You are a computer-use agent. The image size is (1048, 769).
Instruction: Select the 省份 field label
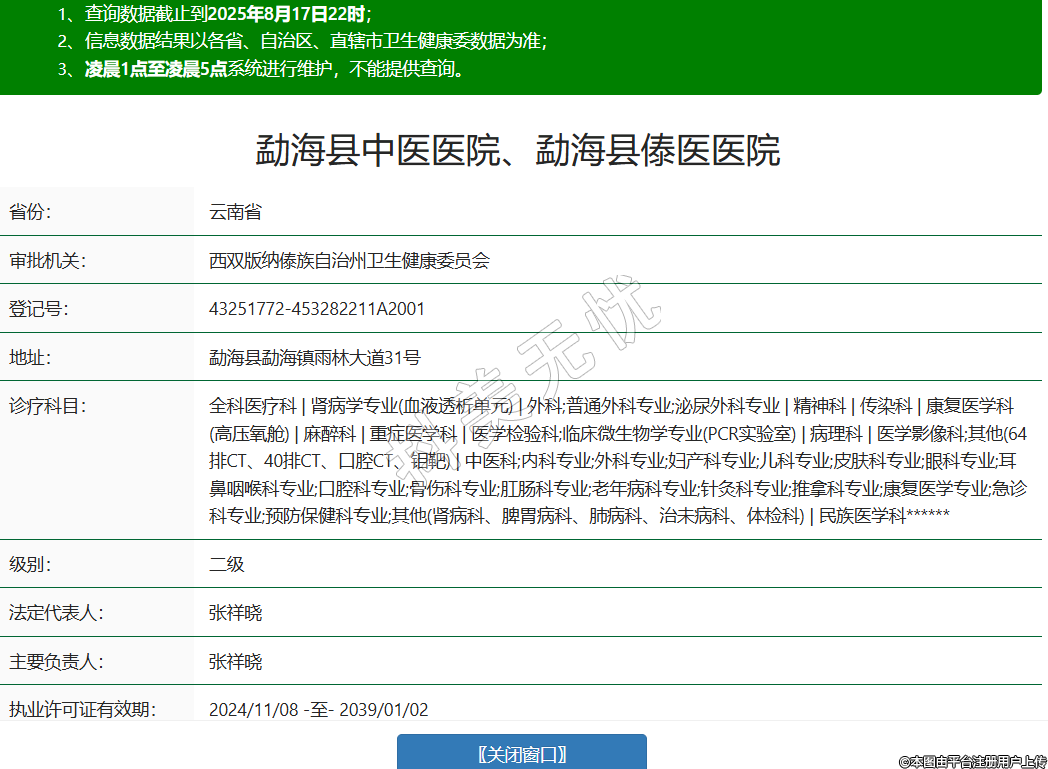30,212
